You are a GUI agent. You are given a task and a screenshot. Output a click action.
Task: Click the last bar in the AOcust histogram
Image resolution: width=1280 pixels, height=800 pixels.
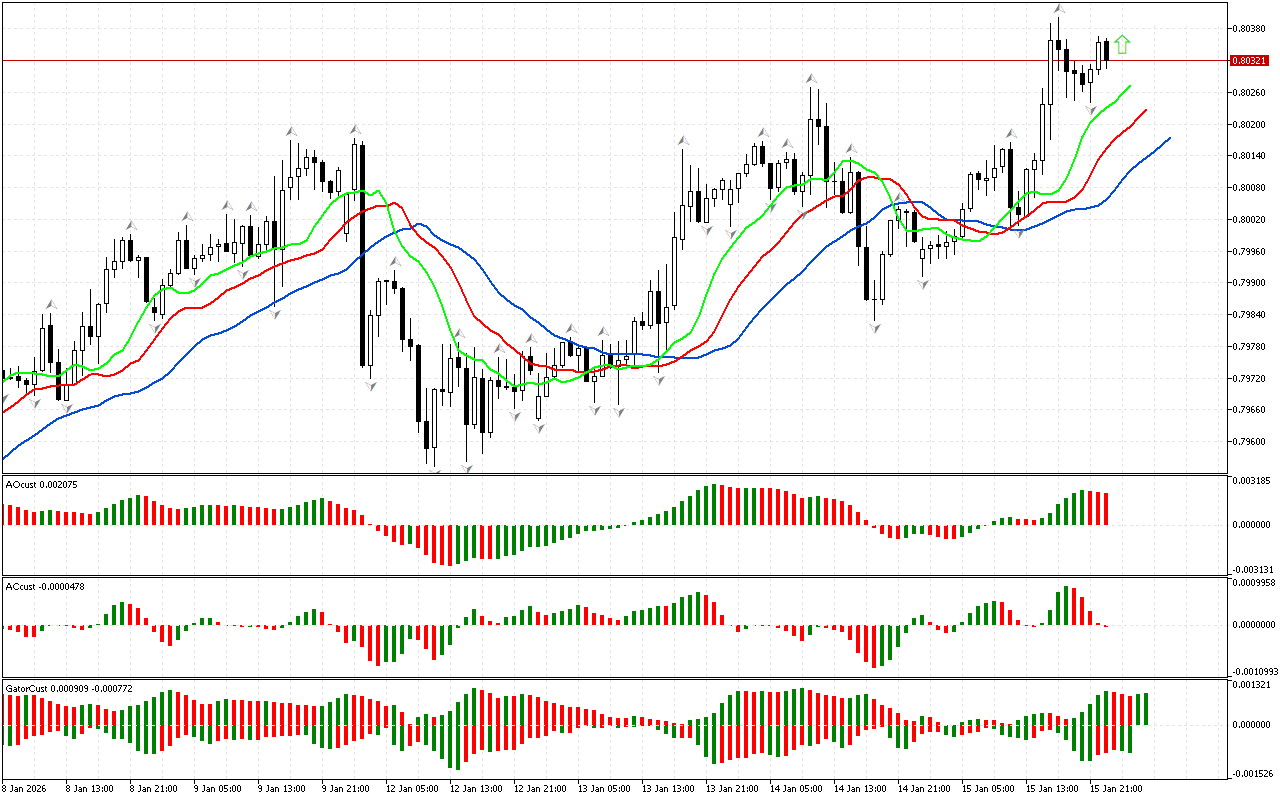pyautogui.click(x=1106, y=508)
